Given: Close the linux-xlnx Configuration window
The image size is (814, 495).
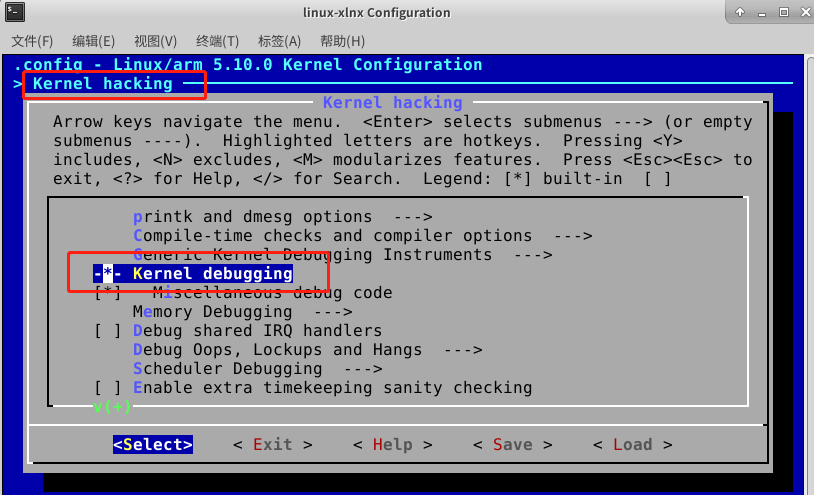Looking at the screenshot, I should pos(806,12).
